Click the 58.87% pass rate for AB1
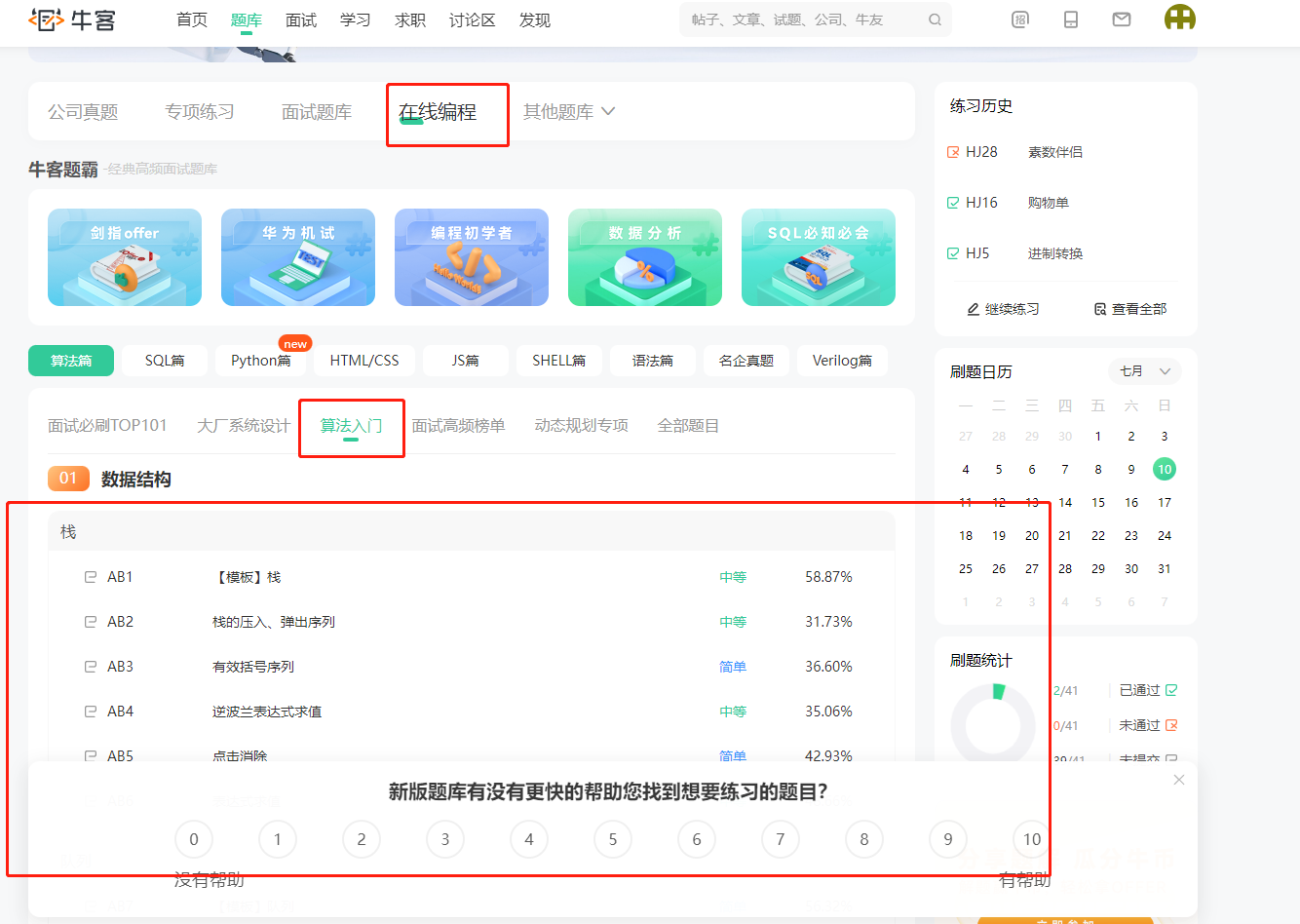The image size is (1300, 924). coord(828,577)
